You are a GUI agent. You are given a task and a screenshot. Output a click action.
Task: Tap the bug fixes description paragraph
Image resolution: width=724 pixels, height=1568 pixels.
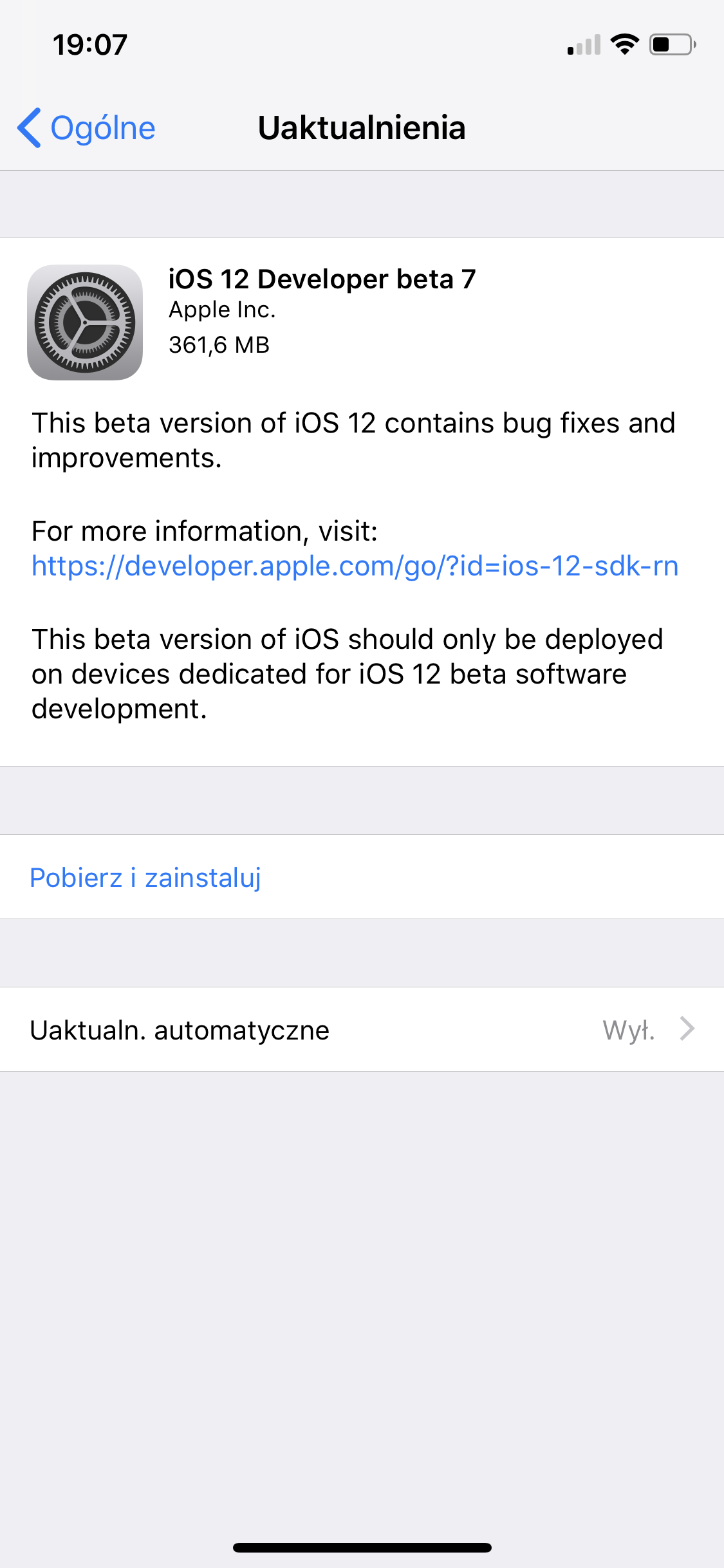(x=353, y=440)
